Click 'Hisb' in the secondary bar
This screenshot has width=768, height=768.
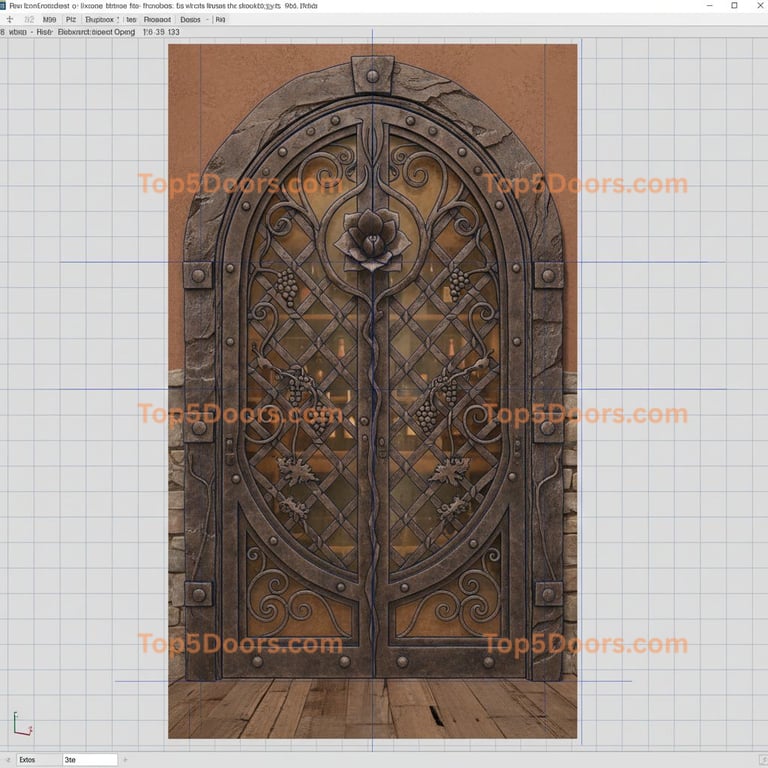45,32
